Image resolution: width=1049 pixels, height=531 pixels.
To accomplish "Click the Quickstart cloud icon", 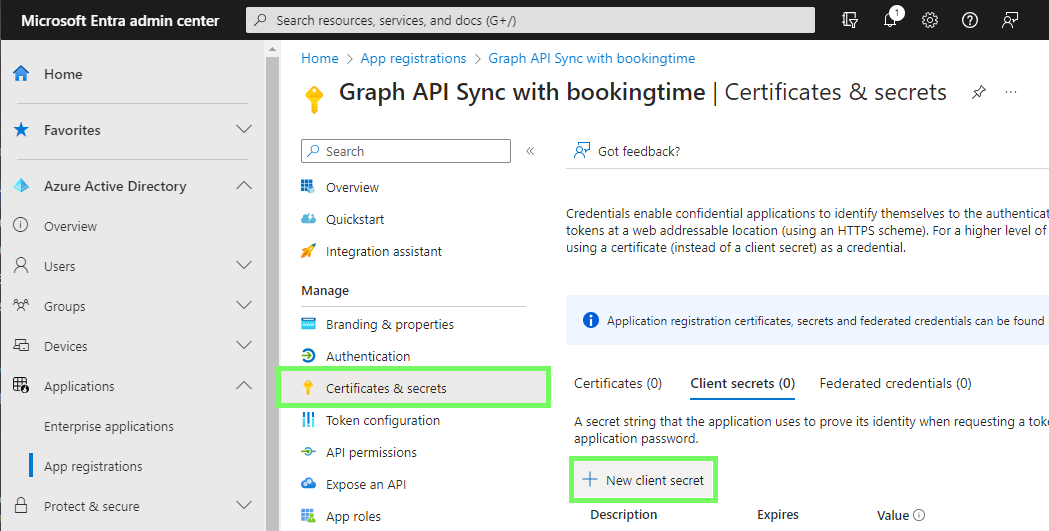I will point(308,219).
